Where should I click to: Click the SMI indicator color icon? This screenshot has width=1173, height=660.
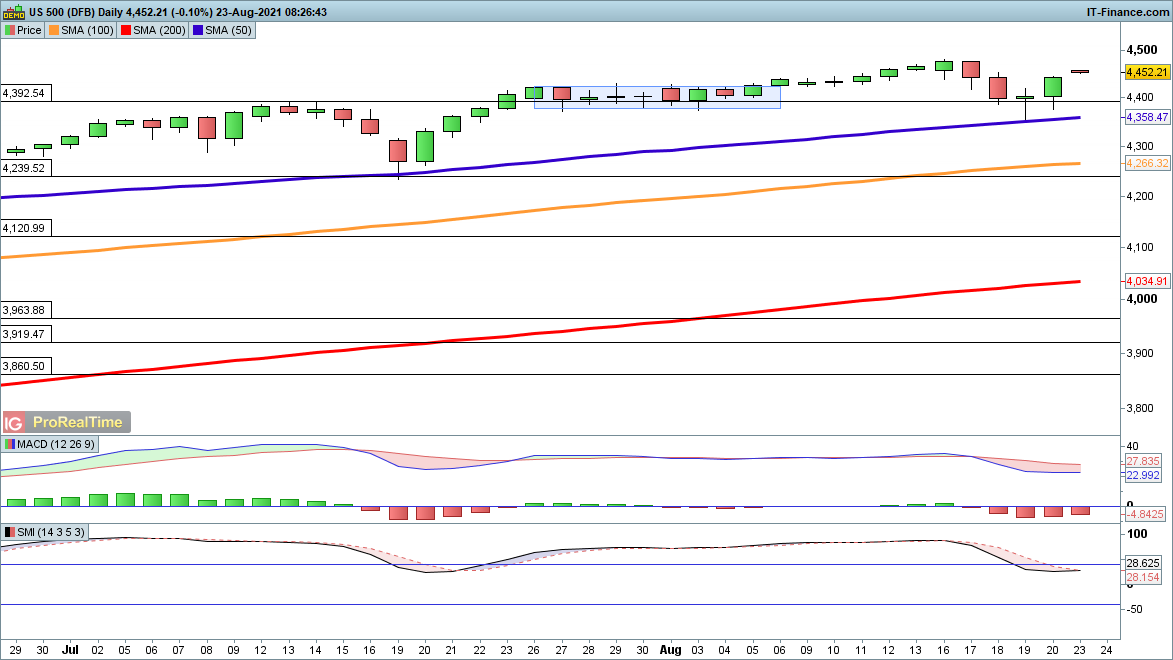[9, 532]
